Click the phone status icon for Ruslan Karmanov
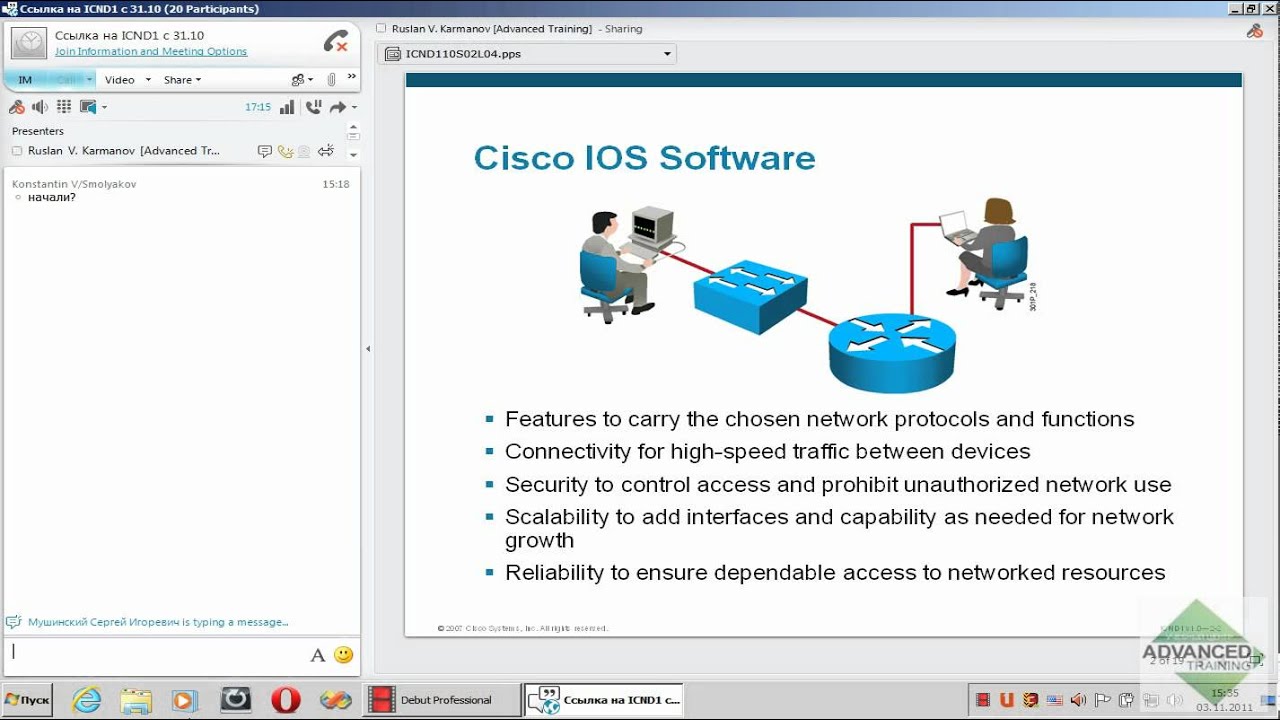1280x720 pixels. pyautogui.click(x=286, y=151)
